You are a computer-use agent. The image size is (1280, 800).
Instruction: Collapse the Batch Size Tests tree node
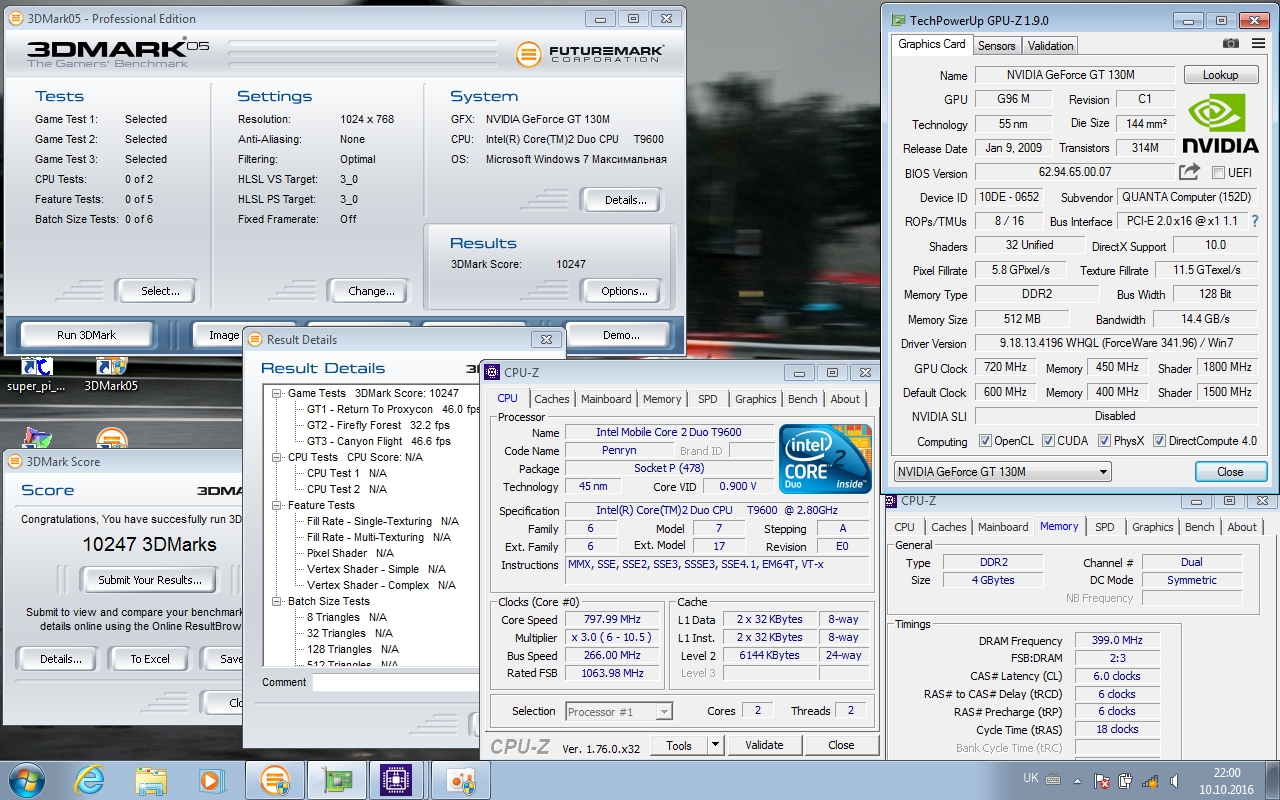pos(278,601)
